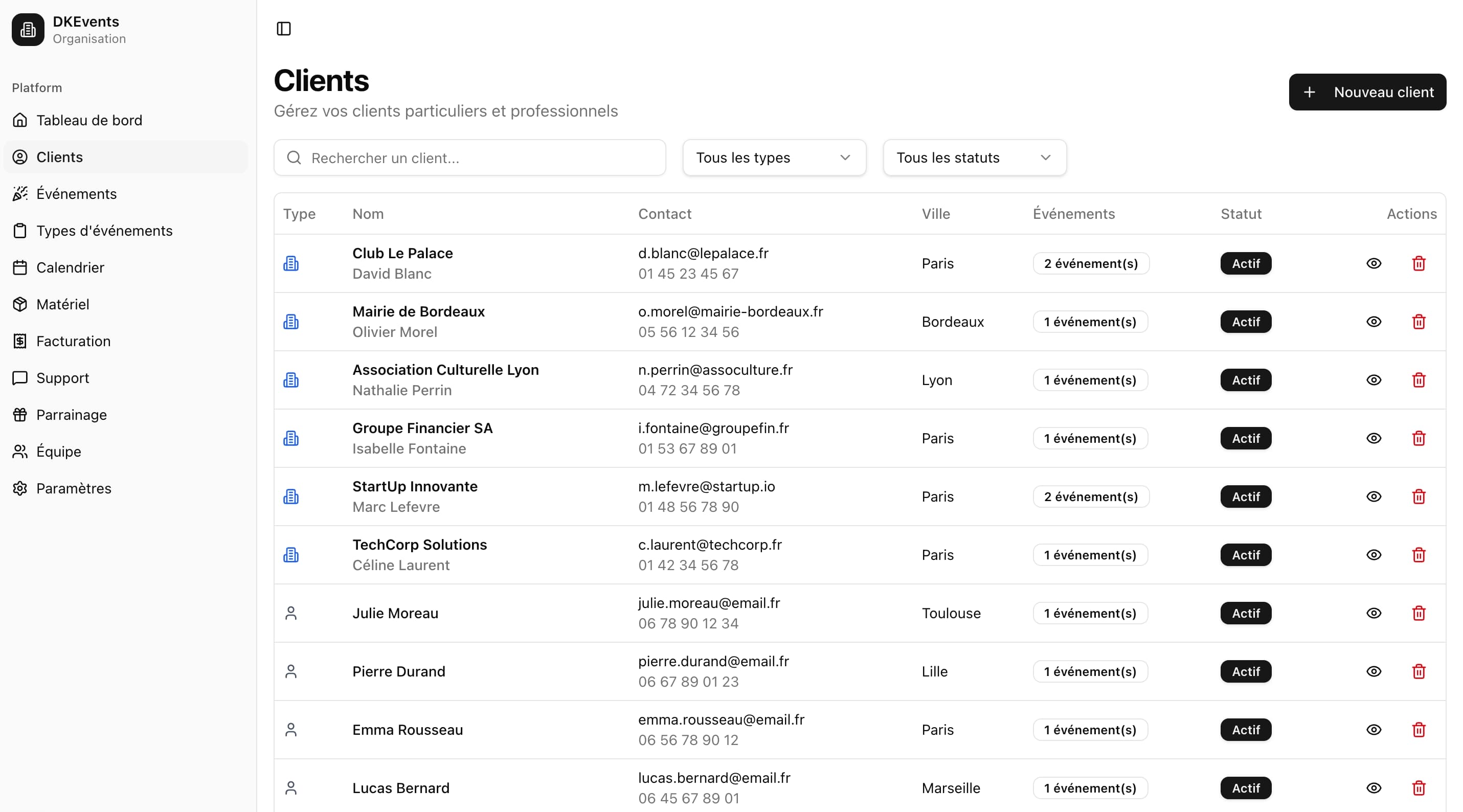1463x812 pixels.
Task: Open the Facturation section
Action: (x=73, y=341)
